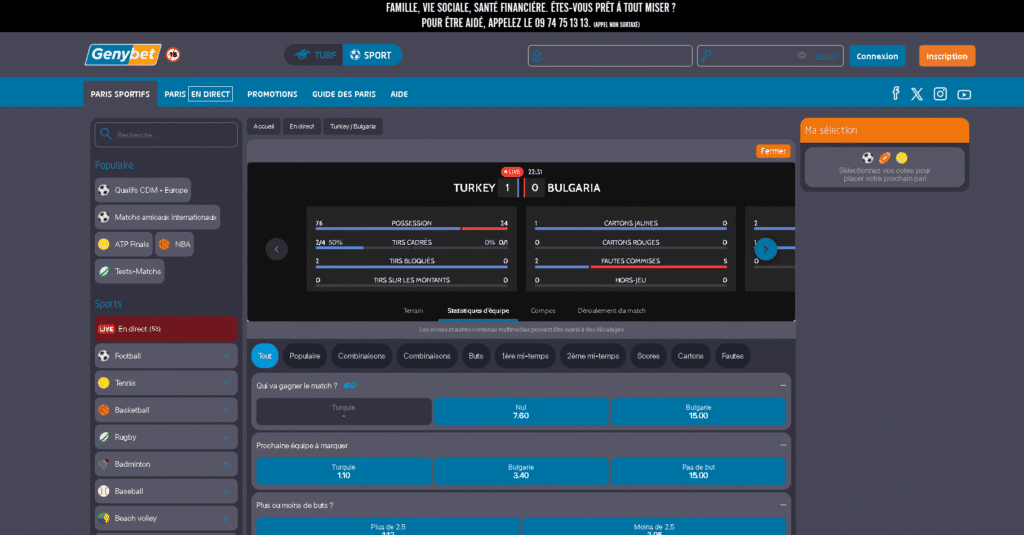Select Matchs amicaux internationaux shortcut
The width and height of the screenshot is (1024, 535).
click(157, 217)
